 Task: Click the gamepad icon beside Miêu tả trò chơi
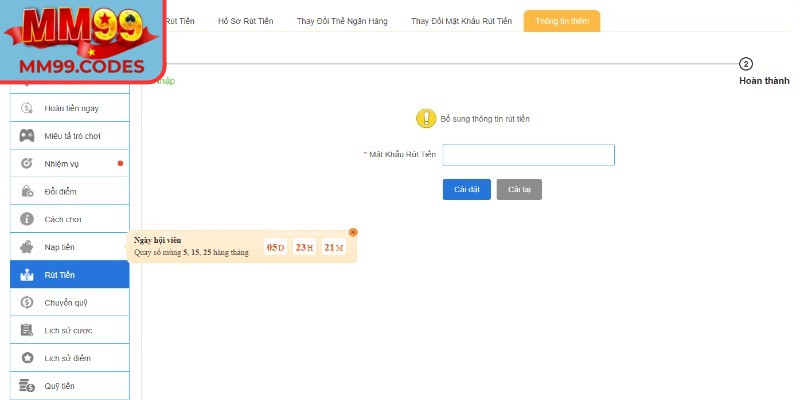tap(27, 136)
